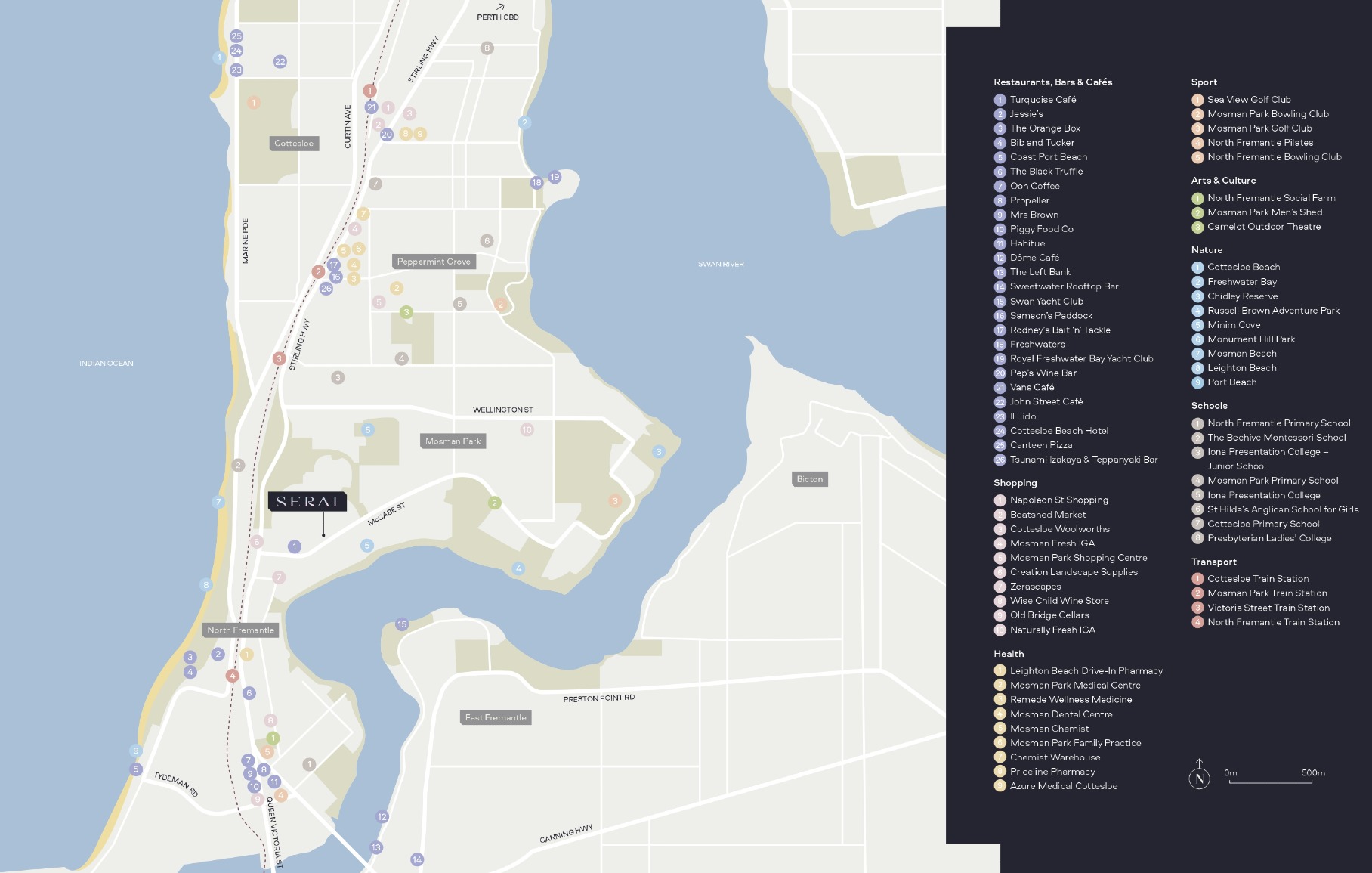This screenshot has width=1372, height=873.
Task: Select map marker 15 for Swan Yacht Club
Action: pyautogui.click(x=402, y=624)
